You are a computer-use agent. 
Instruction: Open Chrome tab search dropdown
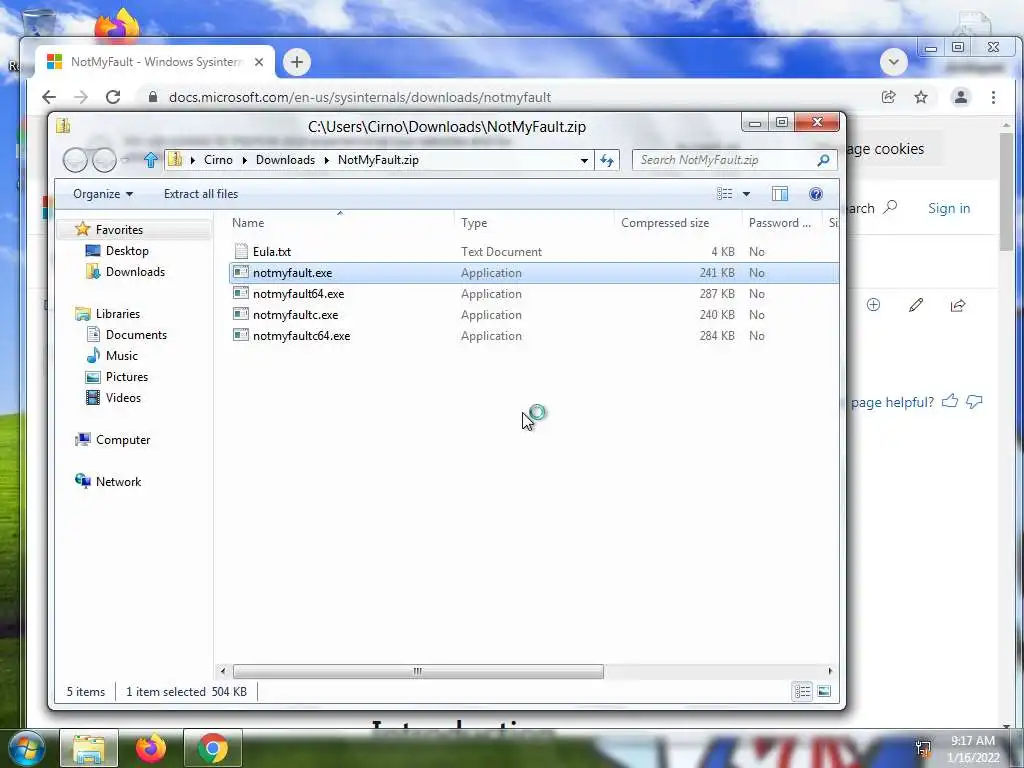(x=893, y=62)
